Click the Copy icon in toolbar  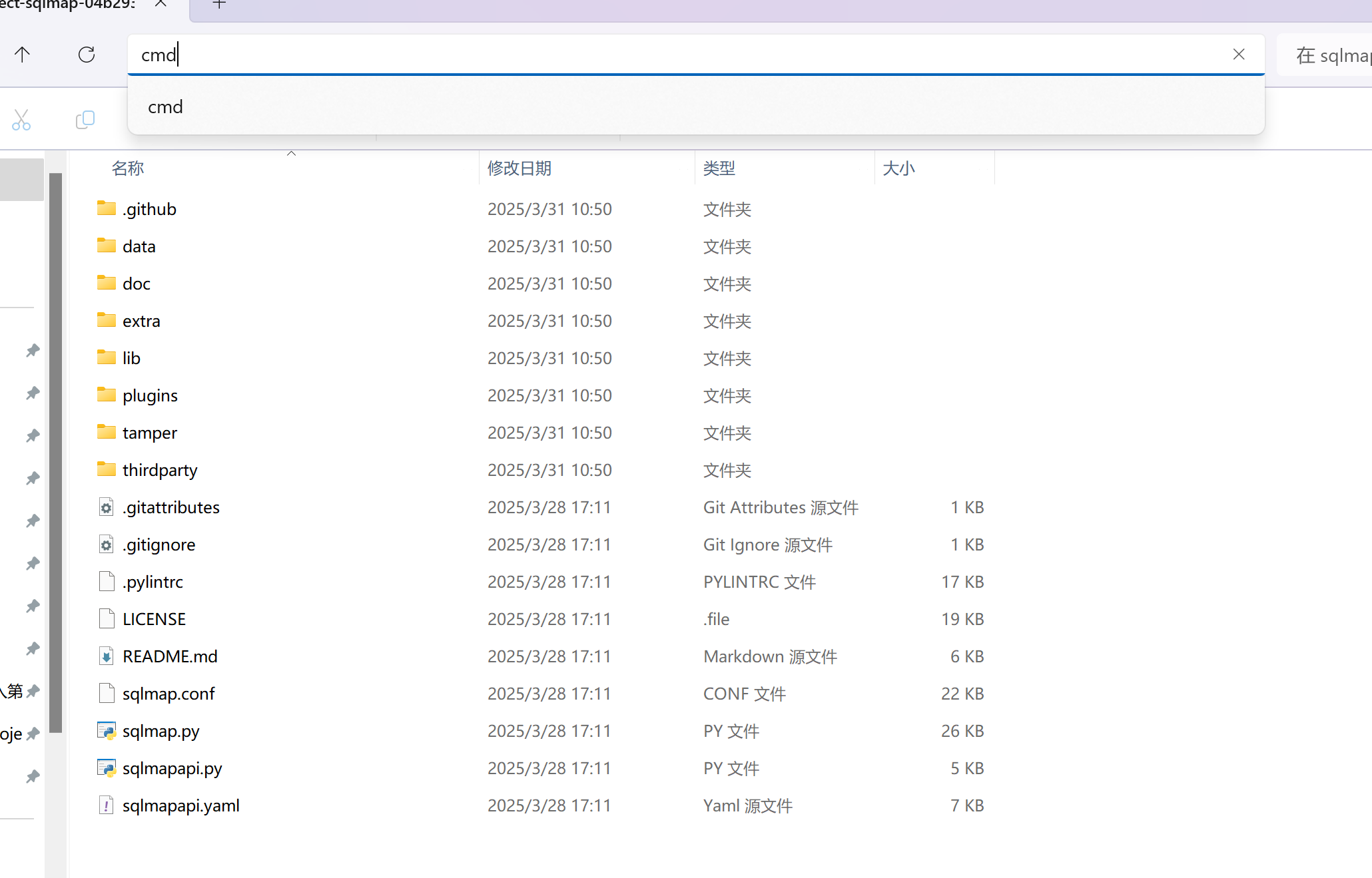85,120
